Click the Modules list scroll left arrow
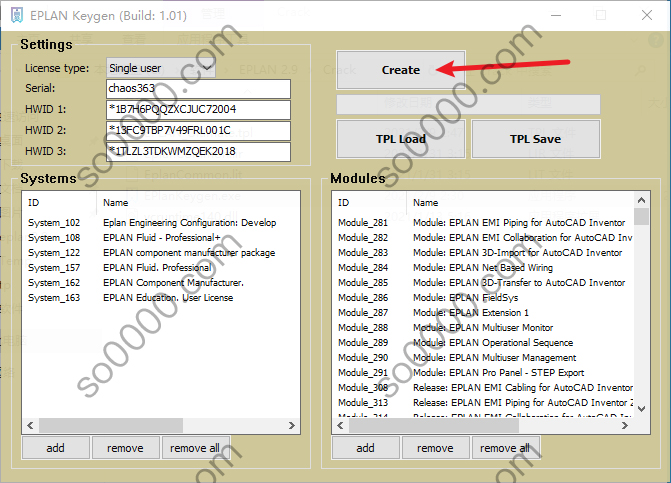The height and width of the screenshot is (483, 671). coord(341,426)
